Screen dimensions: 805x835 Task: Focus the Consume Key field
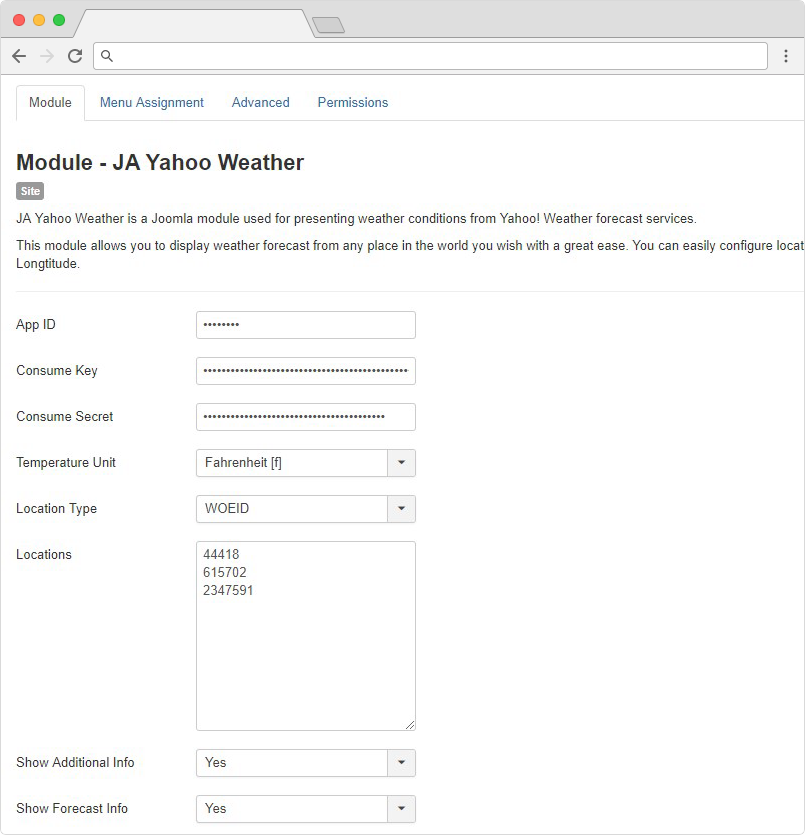[306, 371]
